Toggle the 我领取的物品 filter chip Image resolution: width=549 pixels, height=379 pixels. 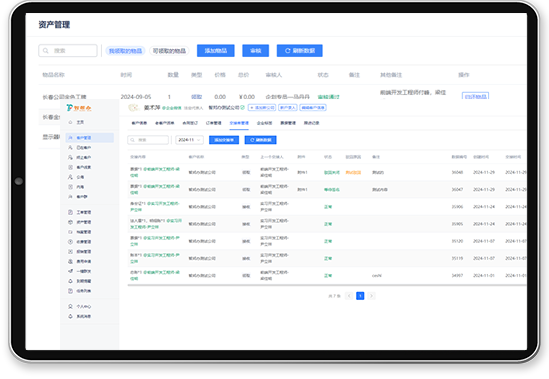(x=125, y=51)
